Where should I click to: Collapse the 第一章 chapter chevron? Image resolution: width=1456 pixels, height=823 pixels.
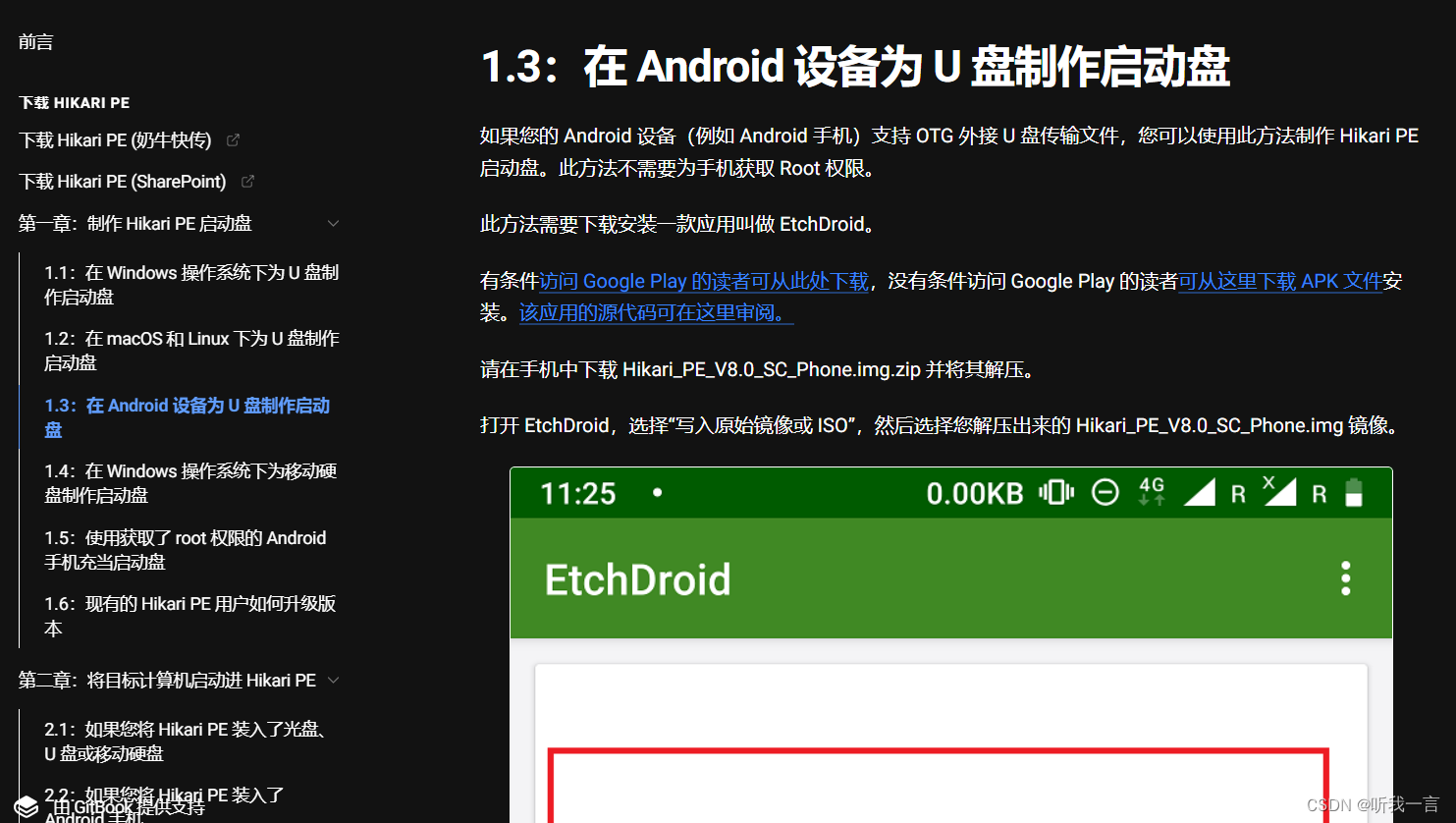[x=333, y=224]
